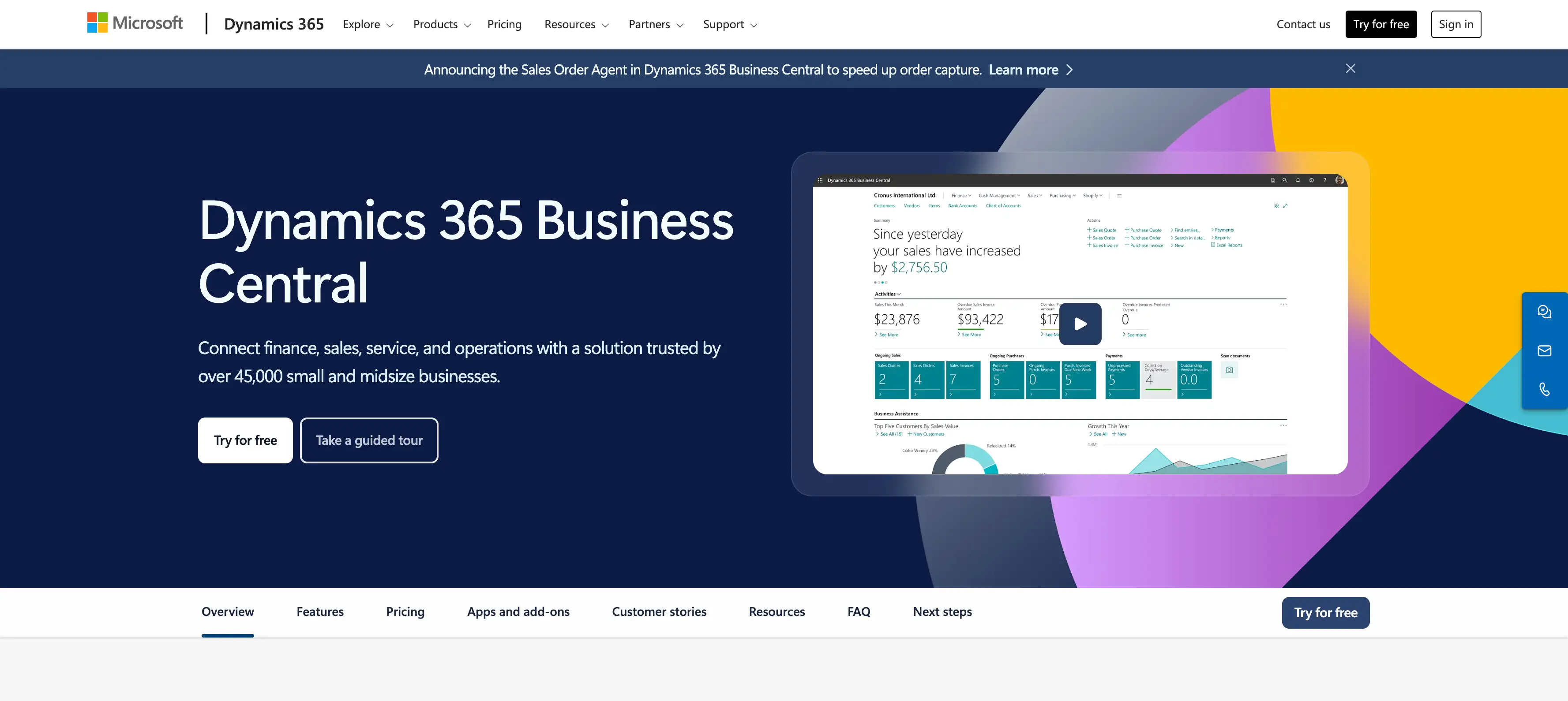Jump to the FAQ tab

coord(858,612)
